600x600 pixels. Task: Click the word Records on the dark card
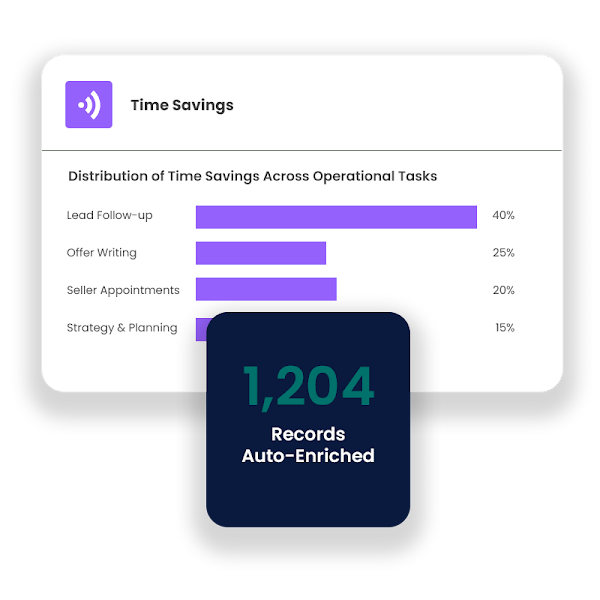click(308, 435)
